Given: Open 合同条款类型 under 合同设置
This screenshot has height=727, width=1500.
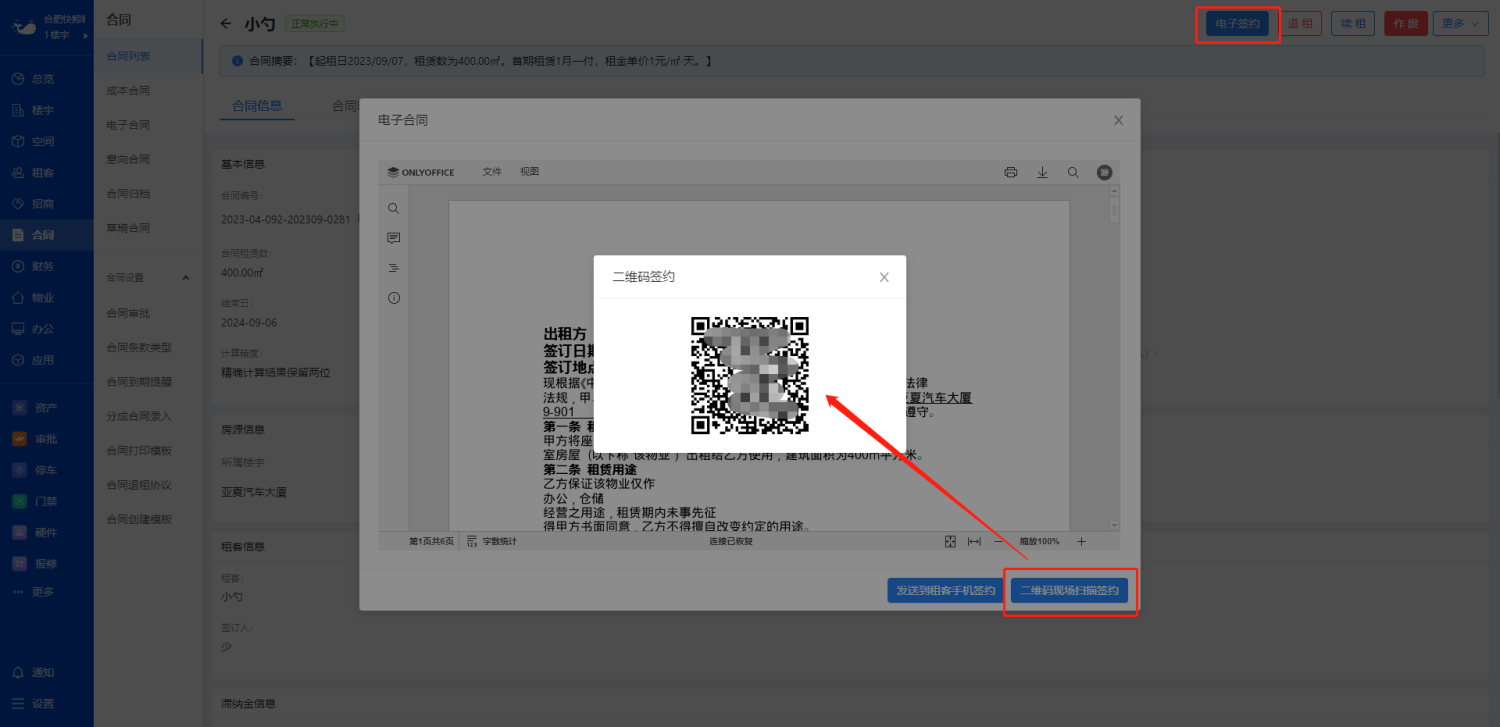Looking at the screenshot, I should click(148, 347).
